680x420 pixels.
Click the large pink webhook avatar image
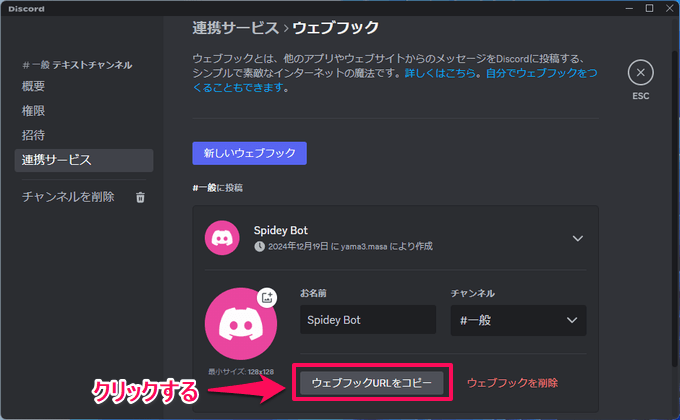(241, 324)
